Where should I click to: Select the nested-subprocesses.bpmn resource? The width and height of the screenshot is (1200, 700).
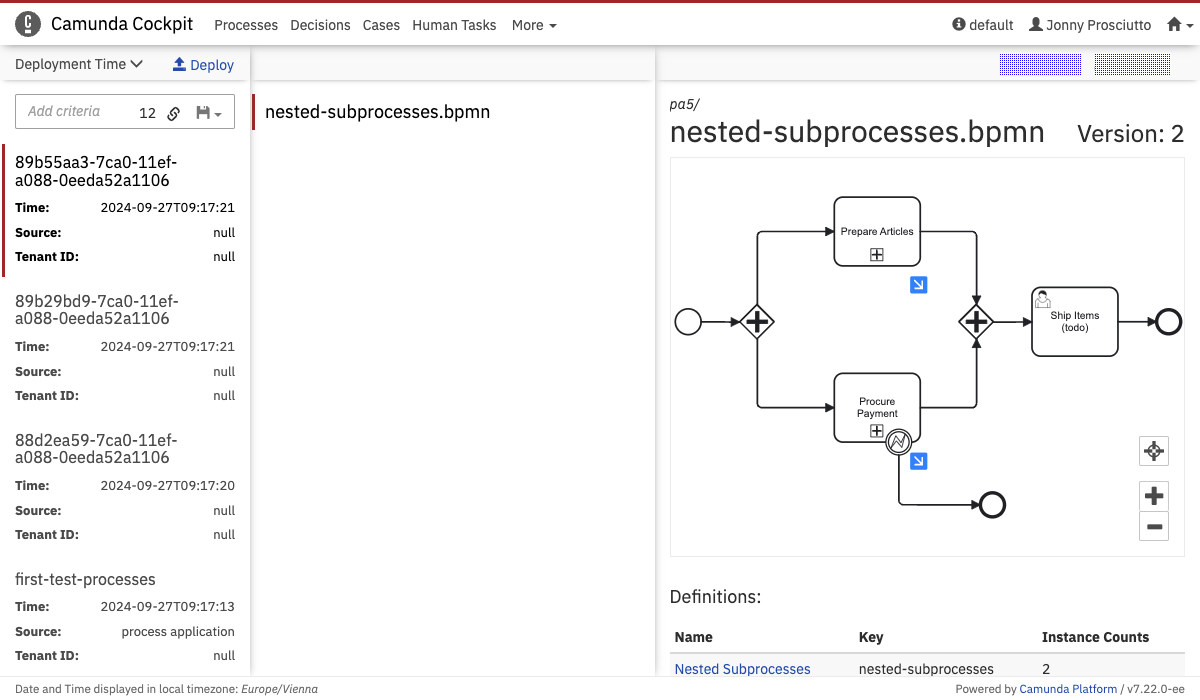click(378, 112)
